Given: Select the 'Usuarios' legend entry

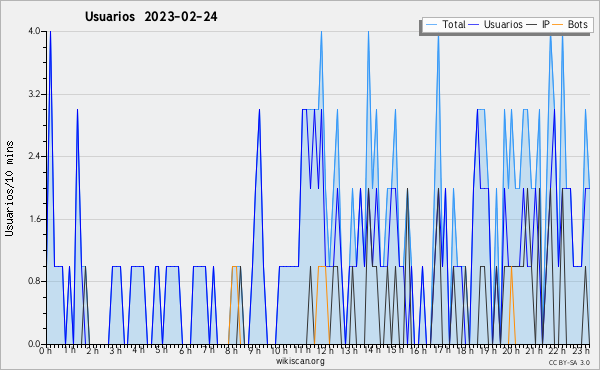Looking at the screenshot, I should (496, 24).
